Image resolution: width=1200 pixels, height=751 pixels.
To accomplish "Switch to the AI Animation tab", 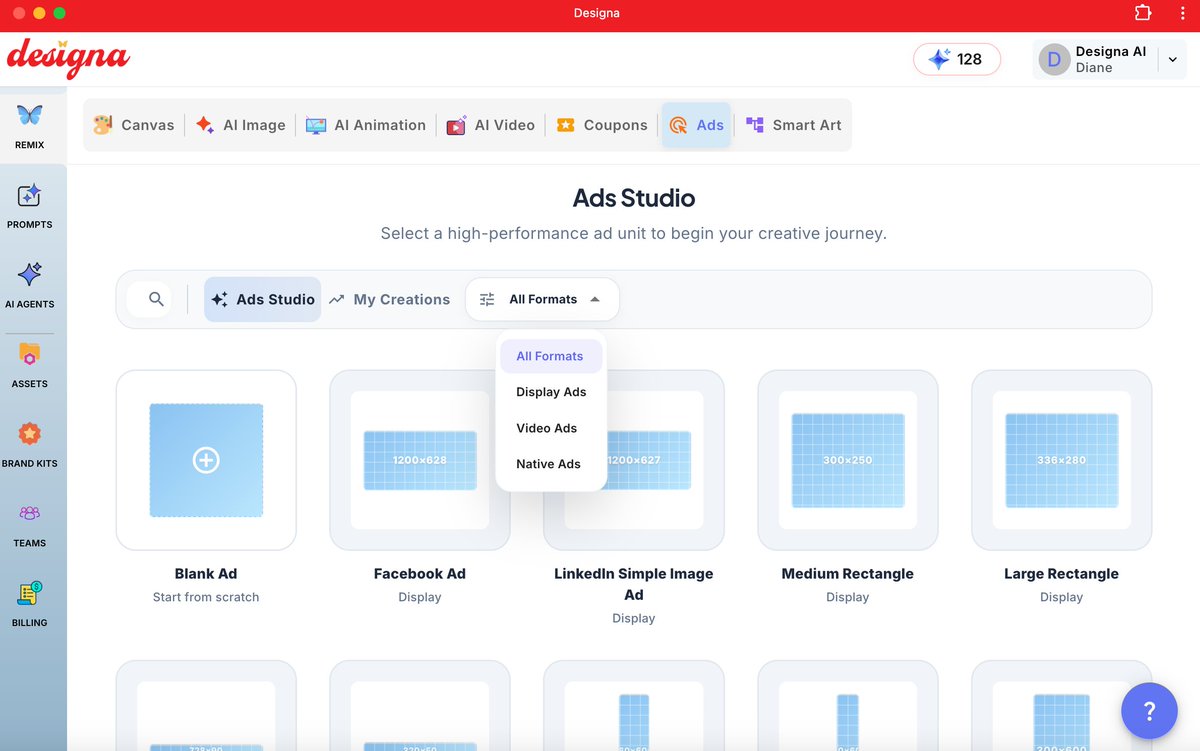I will pos(366,125).
